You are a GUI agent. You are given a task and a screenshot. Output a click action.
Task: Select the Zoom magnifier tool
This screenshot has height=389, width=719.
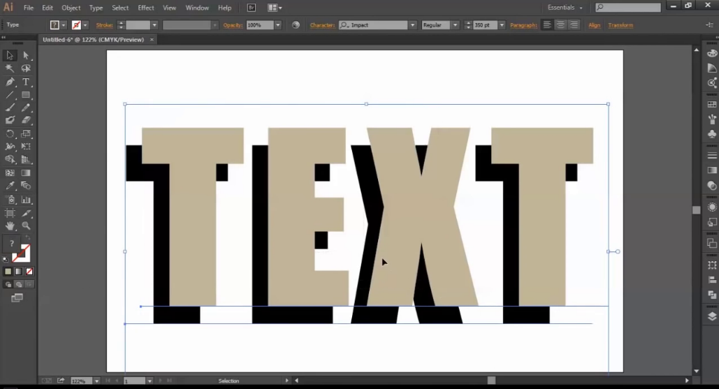tap(26, 226)
